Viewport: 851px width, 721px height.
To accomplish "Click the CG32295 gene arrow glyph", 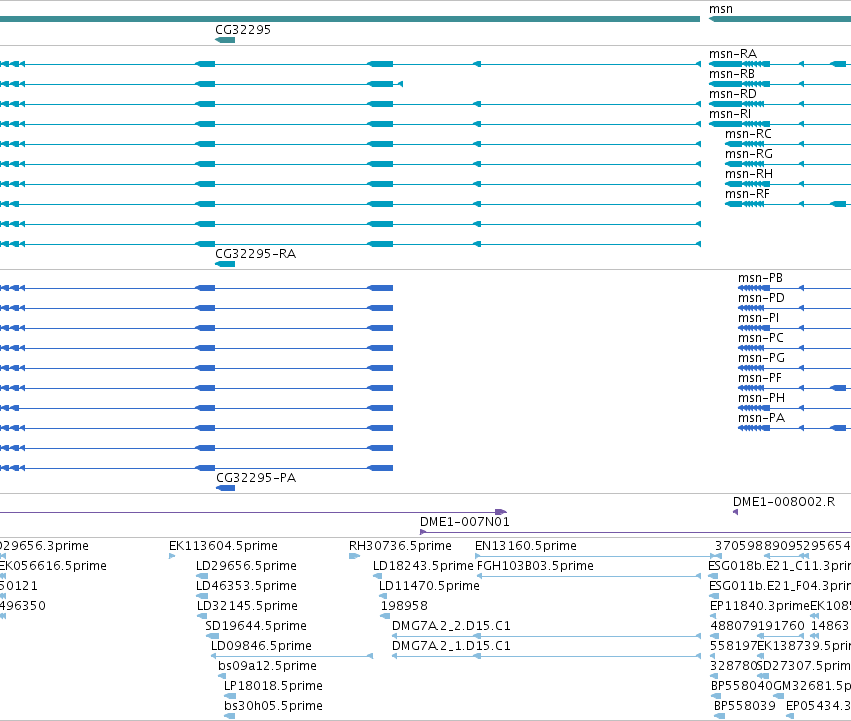I will [x=225, y=40].
